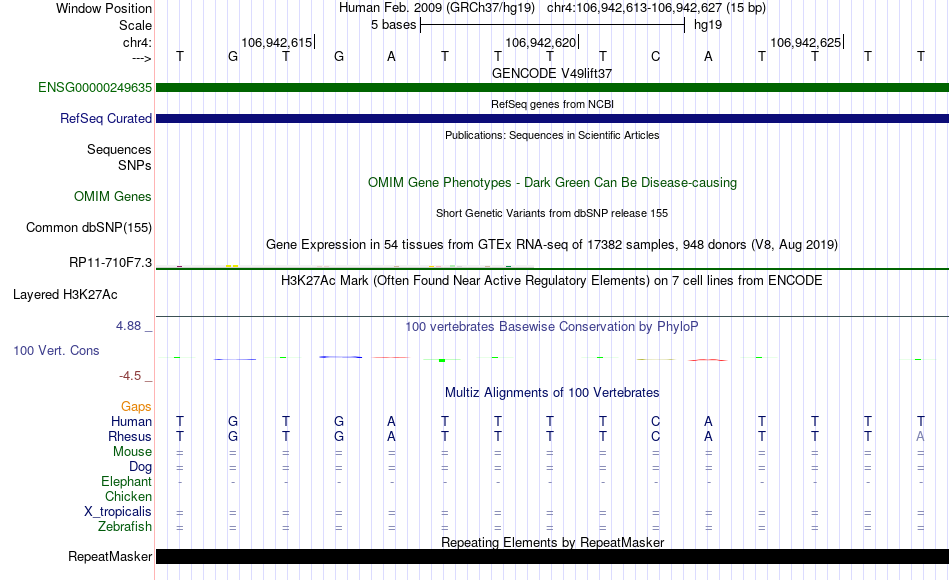
Task: Open the "GENCODE V49lift37" track title
Action: pyautogui.click(x=552, y=73)
